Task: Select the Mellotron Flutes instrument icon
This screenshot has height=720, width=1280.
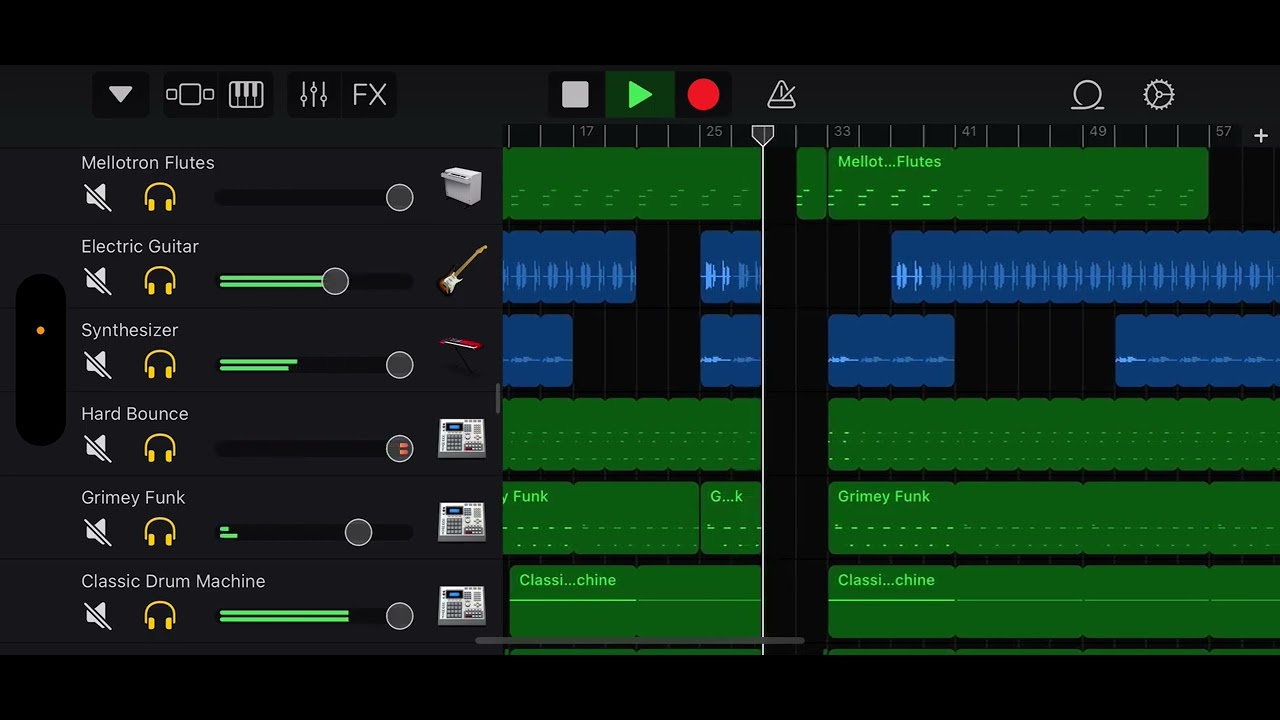Action: (461, 187)
